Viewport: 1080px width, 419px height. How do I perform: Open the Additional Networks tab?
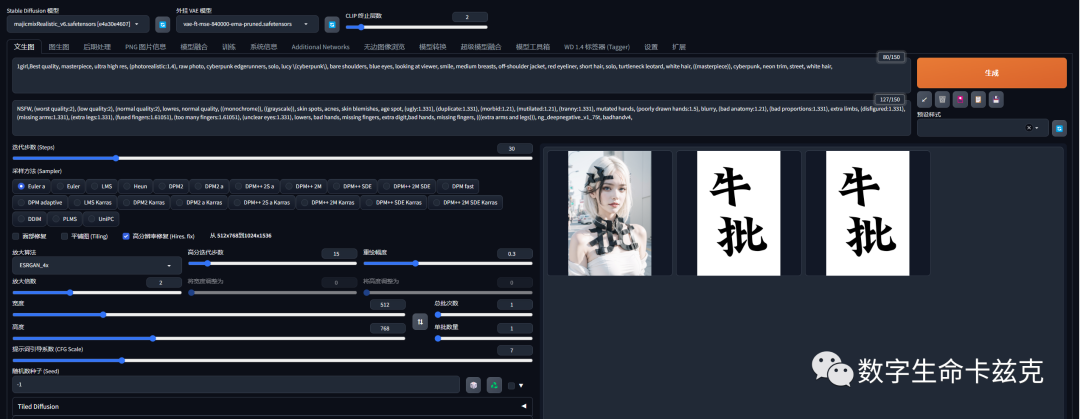point(320,47)
